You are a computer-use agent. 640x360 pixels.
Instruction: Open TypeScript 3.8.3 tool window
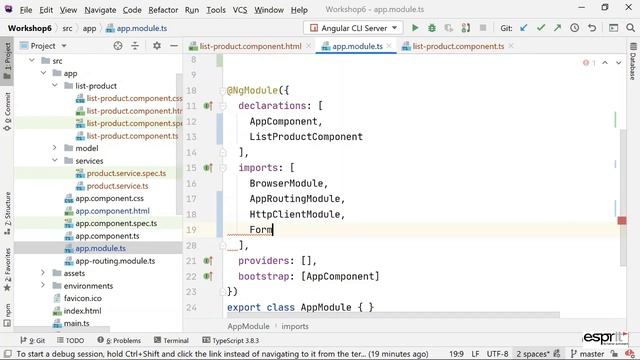231,340
